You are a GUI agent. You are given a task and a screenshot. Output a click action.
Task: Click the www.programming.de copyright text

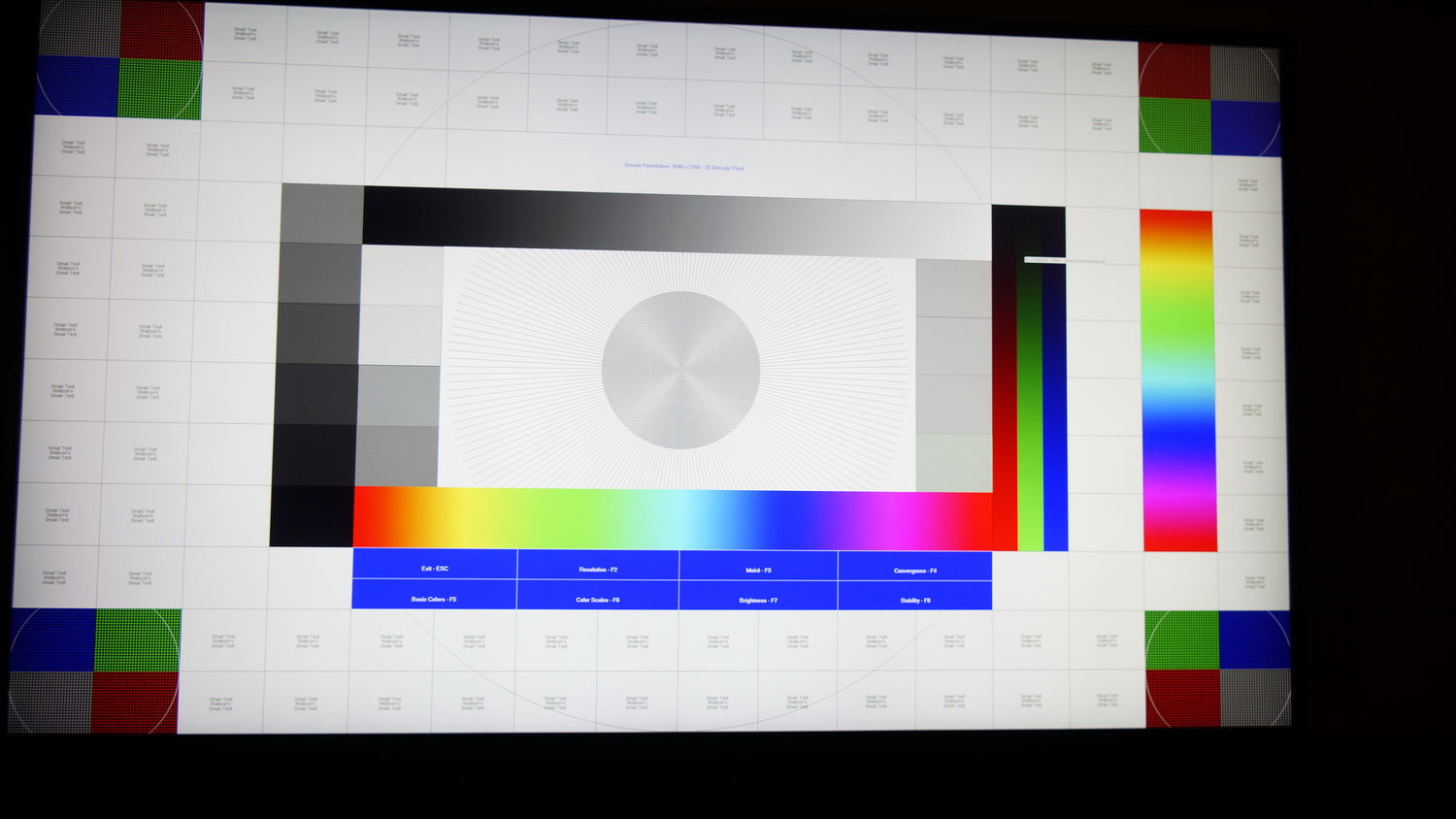point(1065,260)
